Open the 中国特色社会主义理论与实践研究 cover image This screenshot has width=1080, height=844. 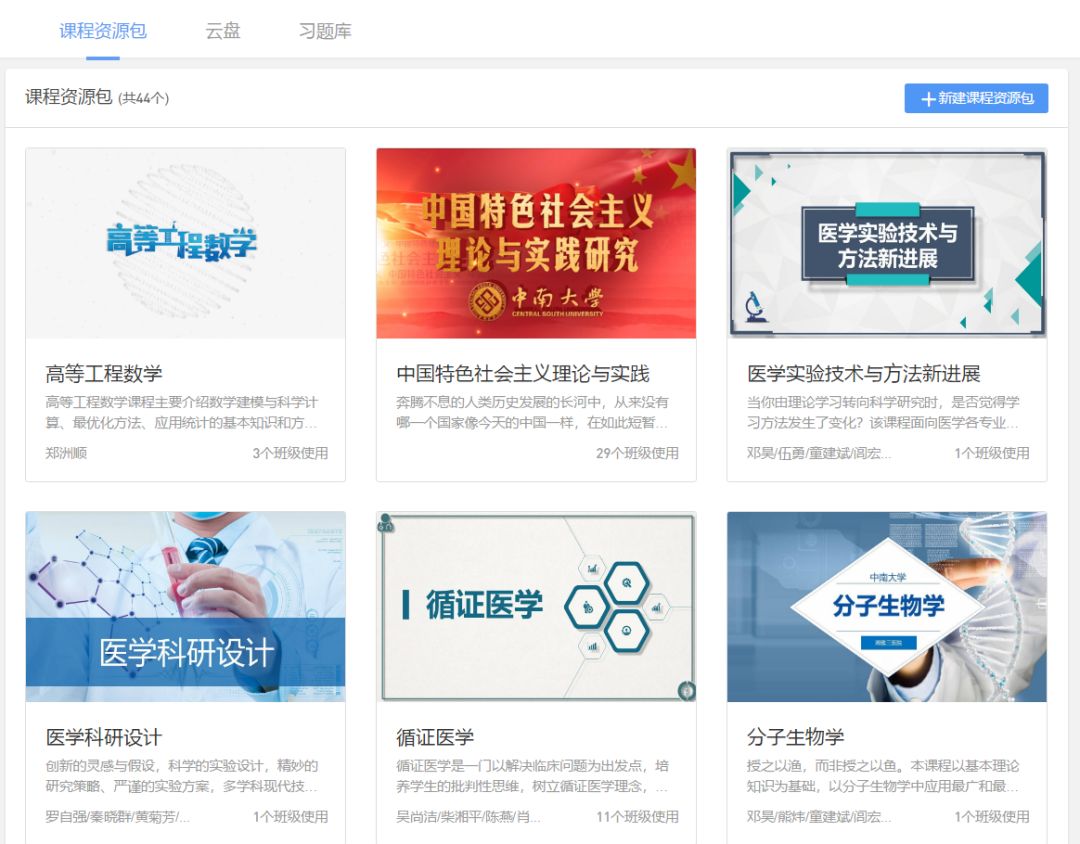click(x=536, y=243)
